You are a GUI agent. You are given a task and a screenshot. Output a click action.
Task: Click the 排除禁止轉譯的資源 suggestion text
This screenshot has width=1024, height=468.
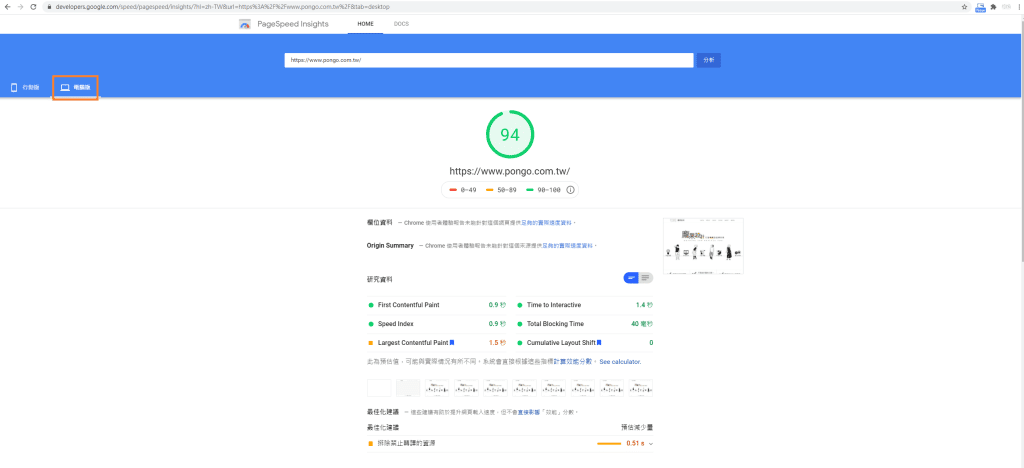tap(406, 444)
